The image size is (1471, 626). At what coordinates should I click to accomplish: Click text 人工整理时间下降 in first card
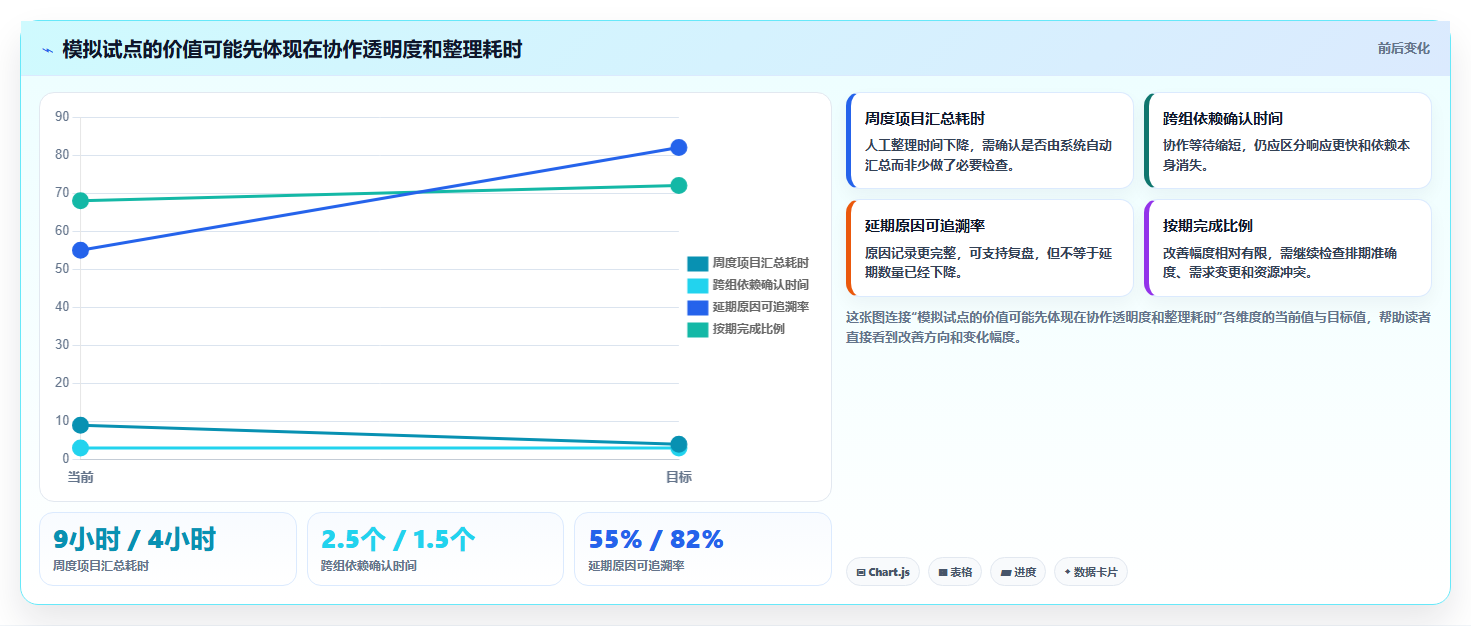pyautogui.click(x=920, y=146)
